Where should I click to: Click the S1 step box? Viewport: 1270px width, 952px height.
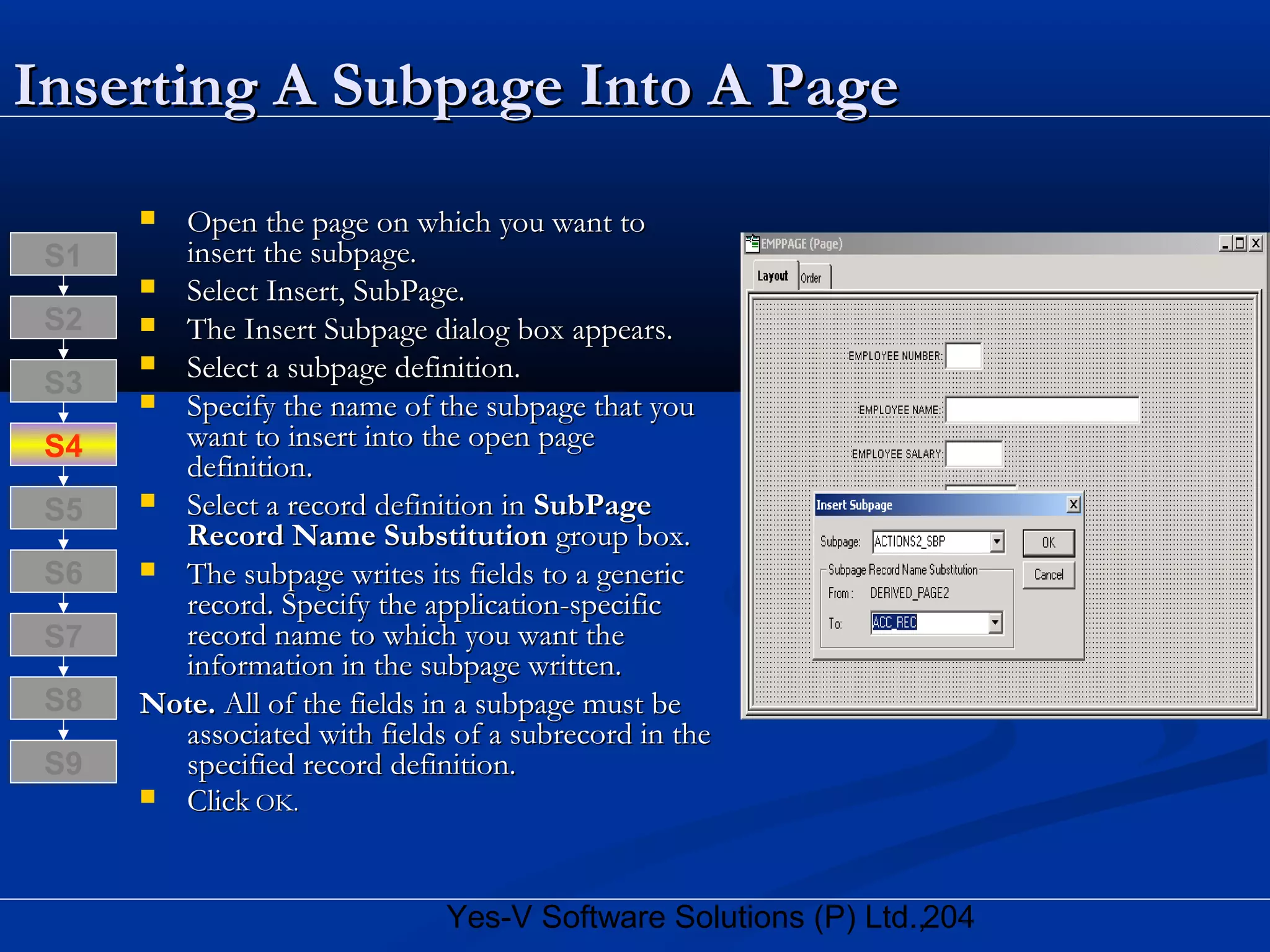63,254
